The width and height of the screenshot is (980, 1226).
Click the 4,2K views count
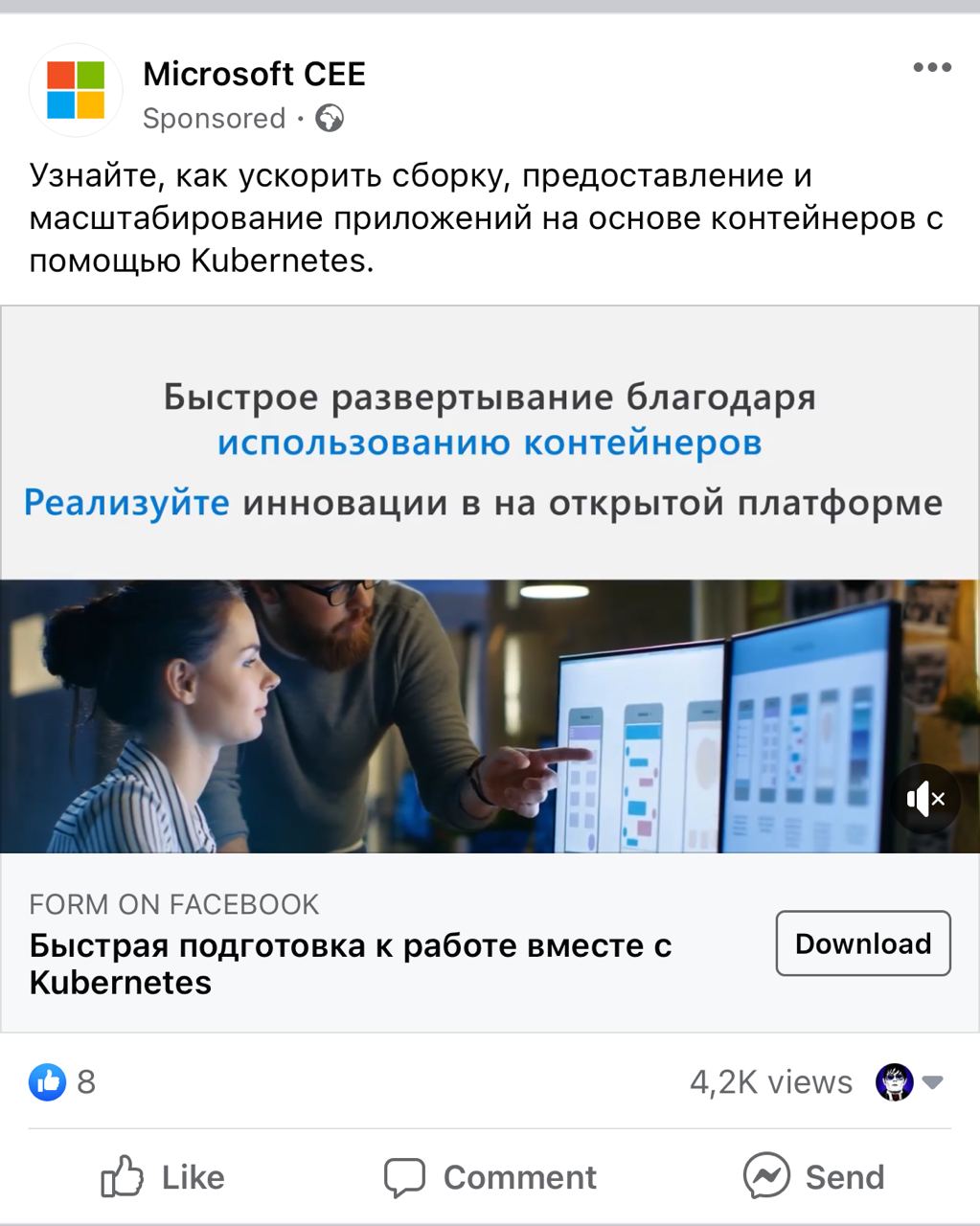click(x=771, y=1082)
